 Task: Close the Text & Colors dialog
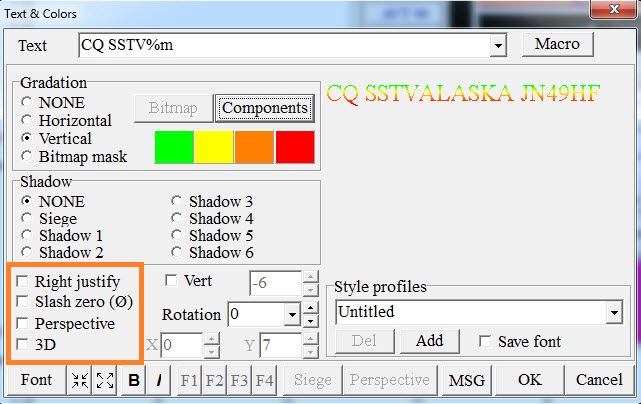click(x=614, y=9)
